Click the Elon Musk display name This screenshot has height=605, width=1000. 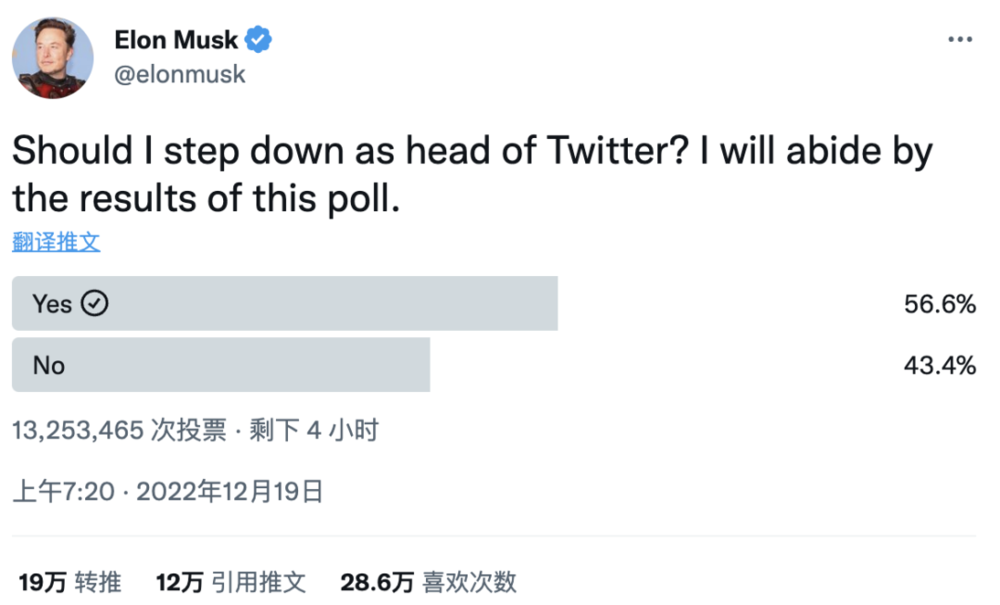176,40
